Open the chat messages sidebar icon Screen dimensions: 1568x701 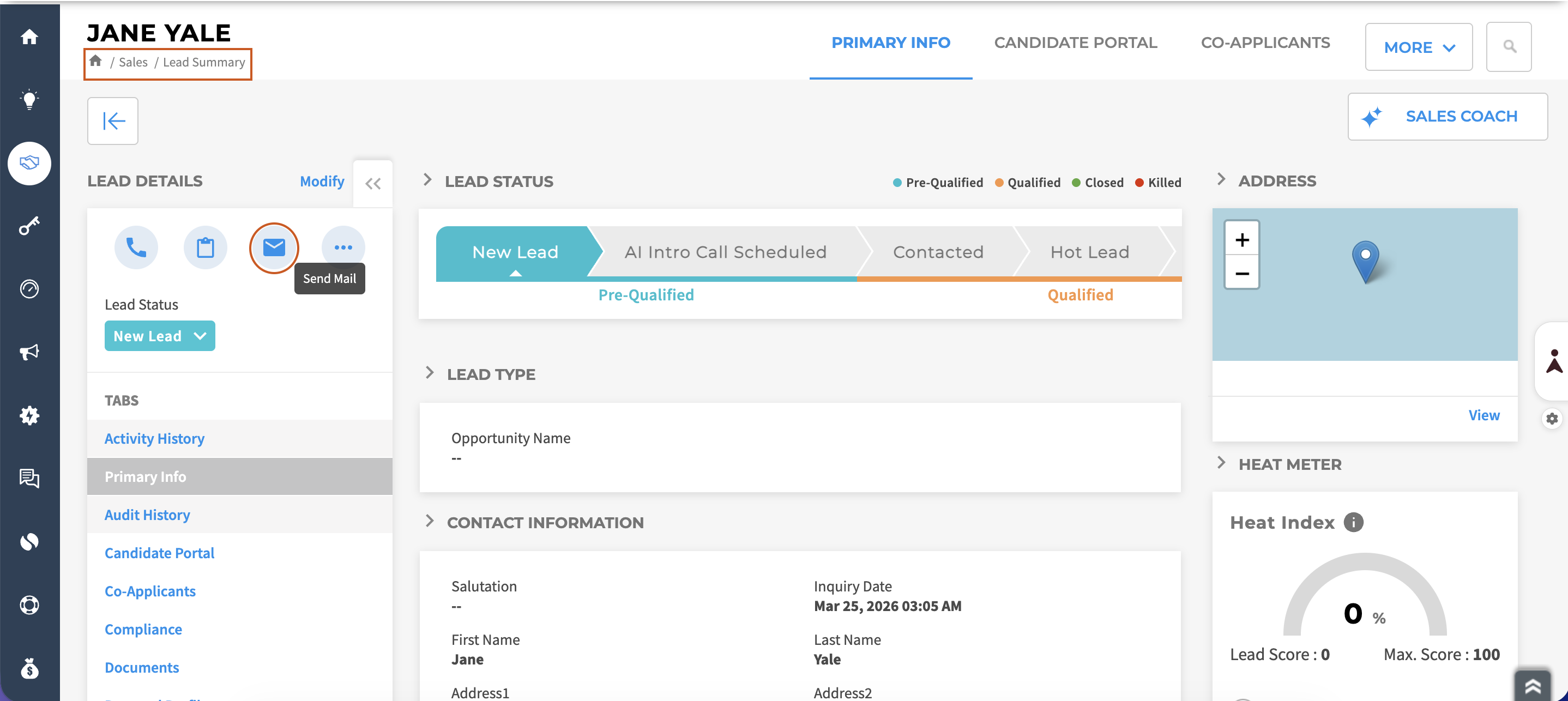[x=29, y=478]
